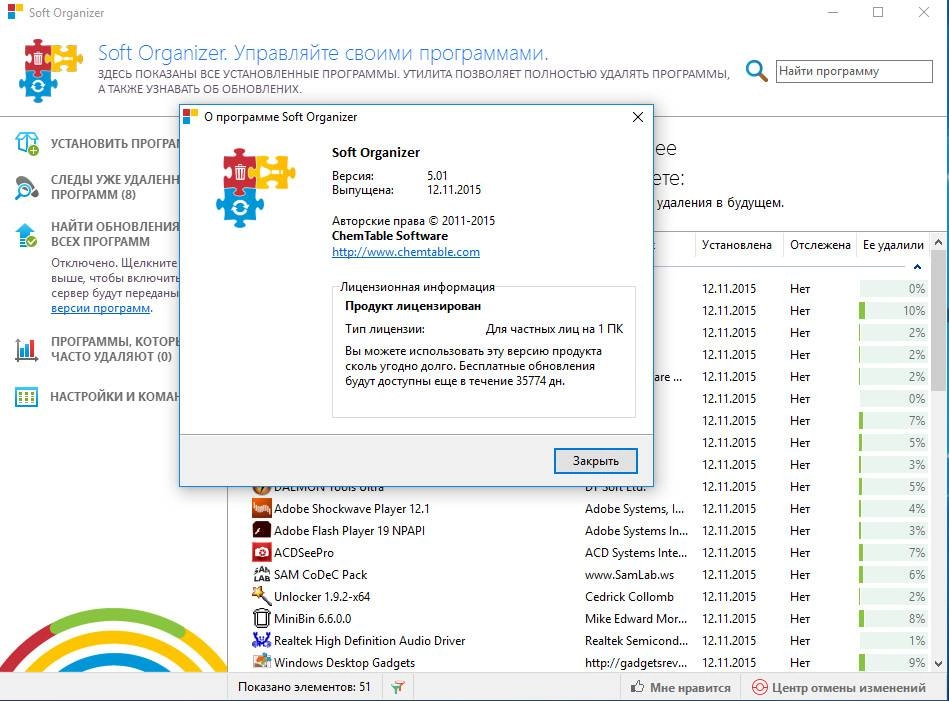949x701 pixels.
Task: Click the MiniBin trash icon
Action: [x=261, y=619]
